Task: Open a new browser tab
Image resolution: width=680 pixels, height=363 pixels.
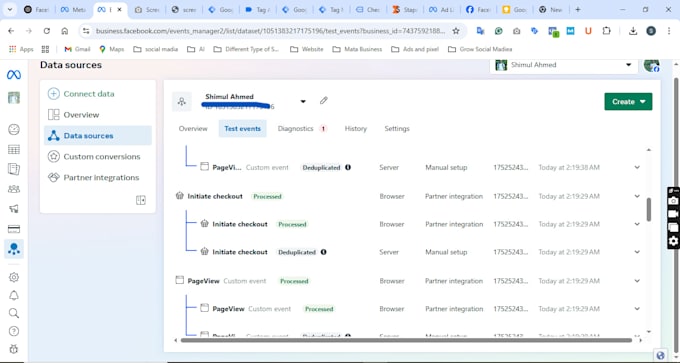Action: [x=578, y=10]
